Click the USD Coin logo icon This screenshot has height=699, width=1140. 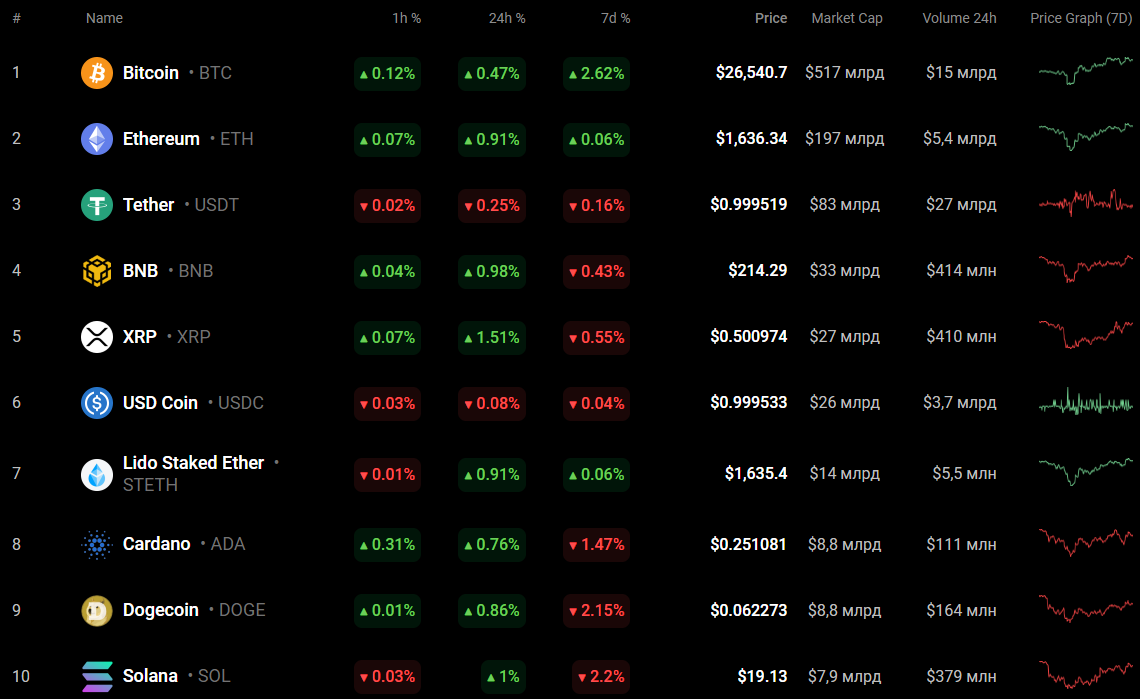[97, 403]
